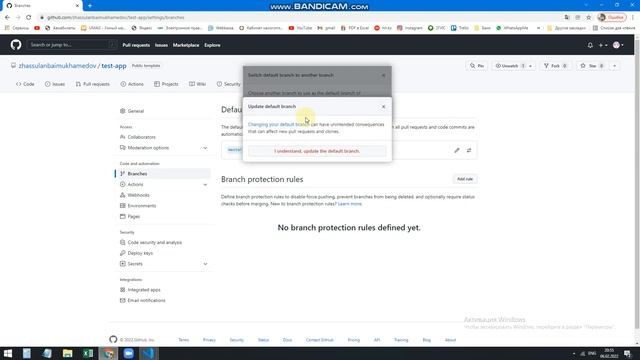
Task: Switch to the repository Pull requests tab
Action: pos(93,84)
